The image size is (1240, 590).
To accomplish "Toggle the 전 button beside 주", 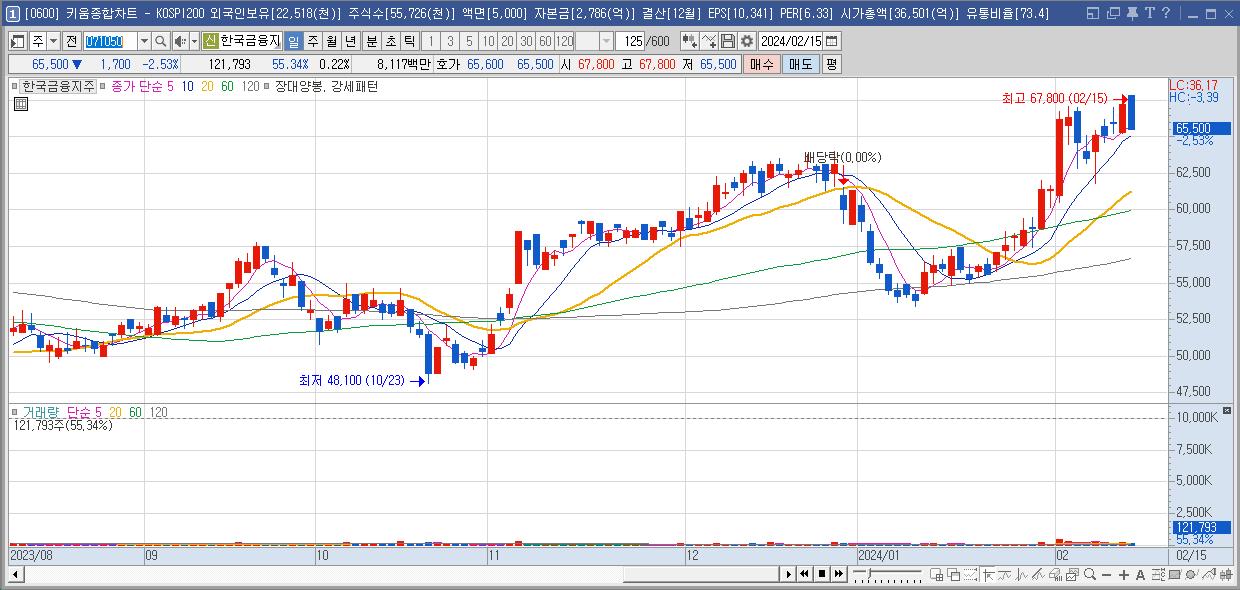I will pos(71,41).
